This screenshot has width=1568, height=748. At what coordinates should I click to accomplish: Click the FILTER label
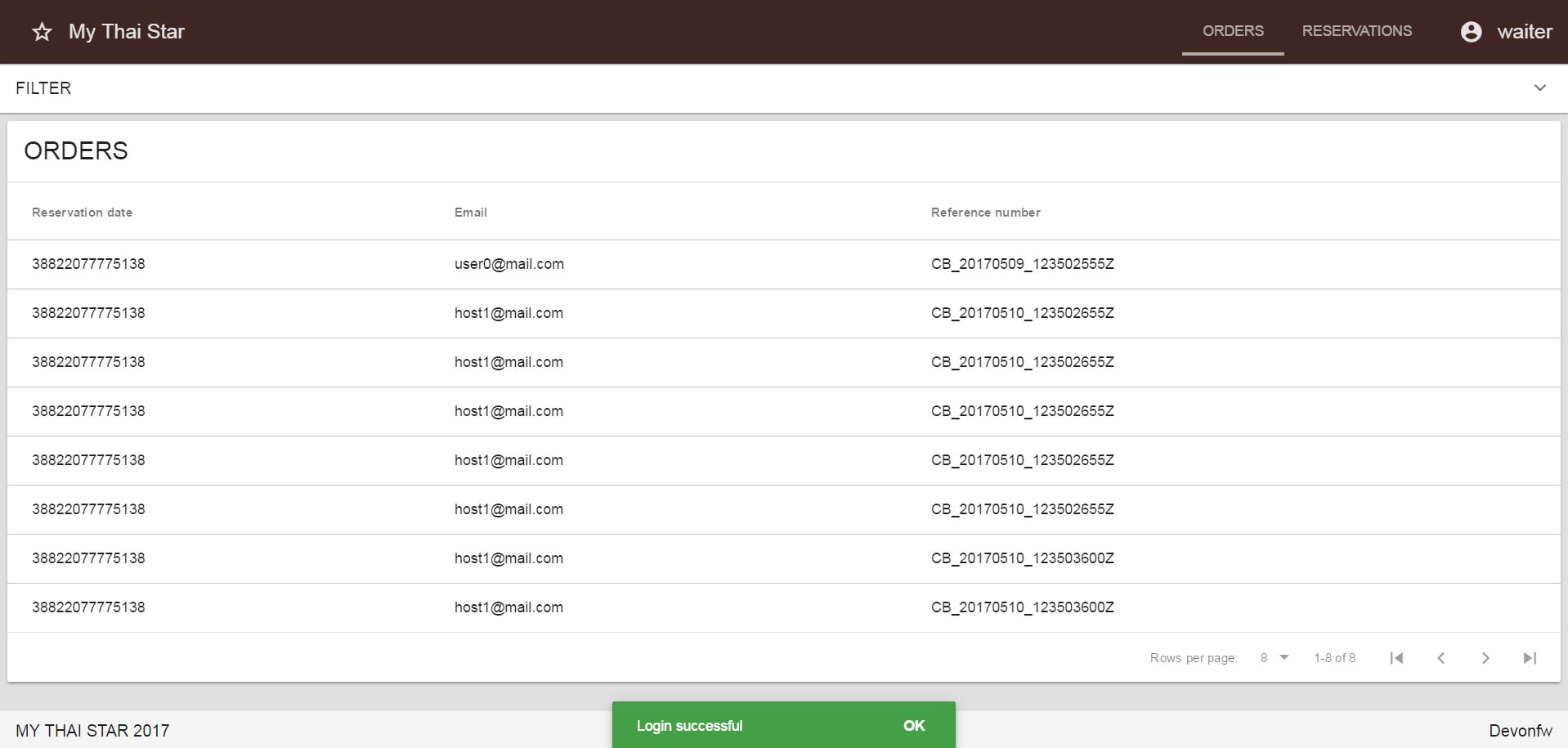pyautogui.click(x=43, y=88)
